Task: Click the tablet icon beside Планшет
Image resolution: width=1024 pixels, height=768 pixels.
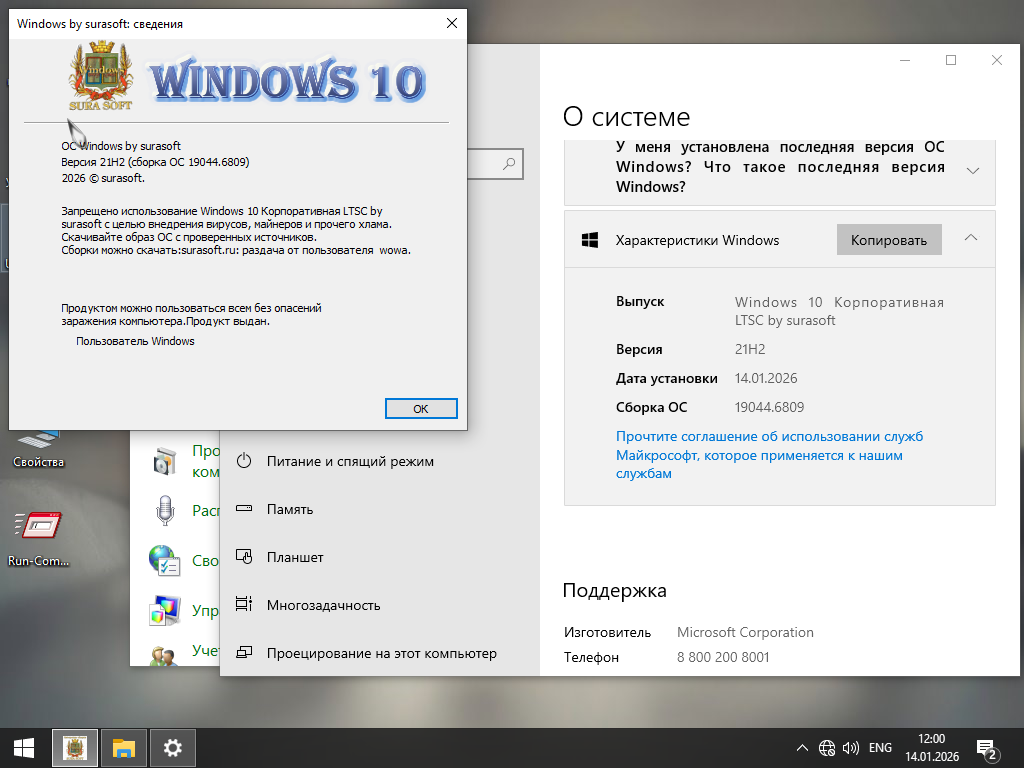Action: pyautogui.click(x=244, y=556)
